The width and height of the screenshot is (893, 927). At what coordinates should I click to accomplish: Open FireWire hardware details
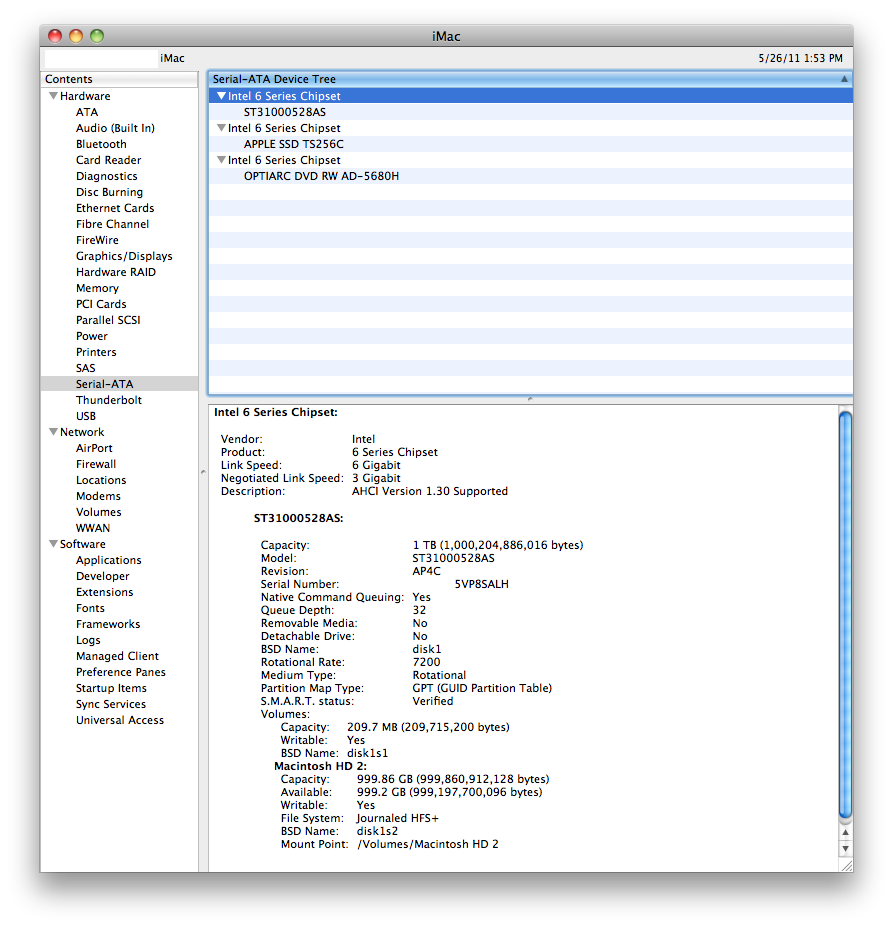(x=97, y=239)
